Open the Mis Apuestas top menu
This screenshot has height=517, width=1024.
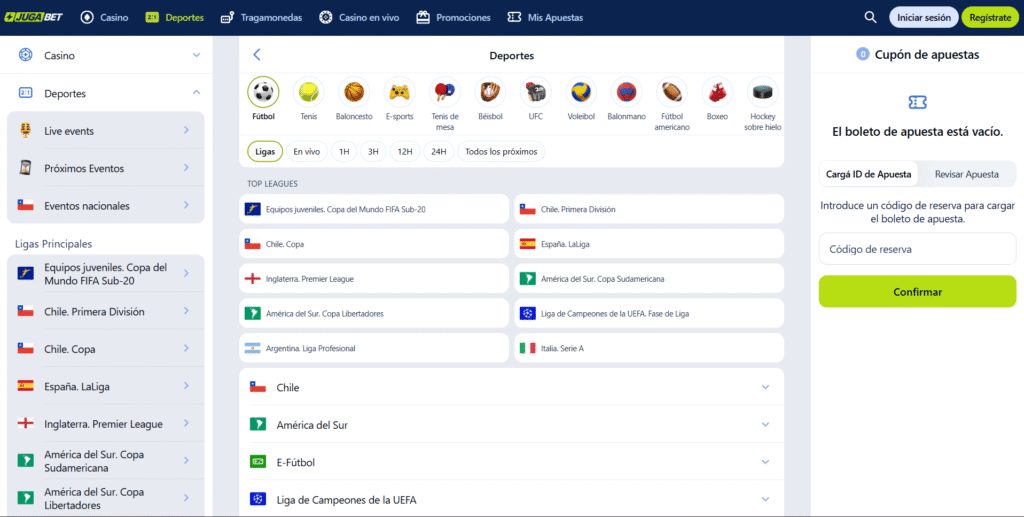pyautogui.click(x=545, y=18)
